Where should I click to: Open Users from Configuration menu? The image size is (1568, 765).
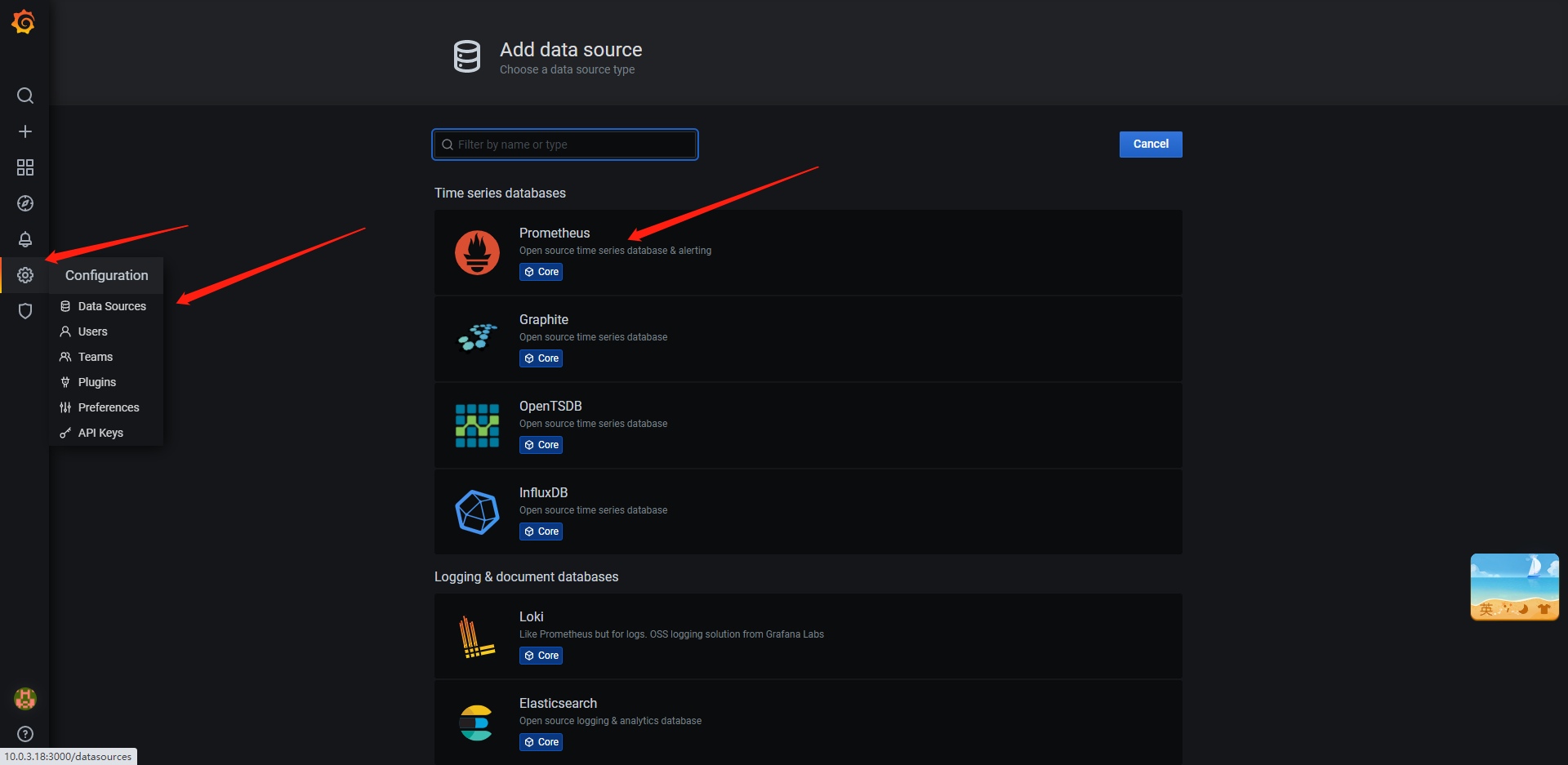(x=92, y=331)
